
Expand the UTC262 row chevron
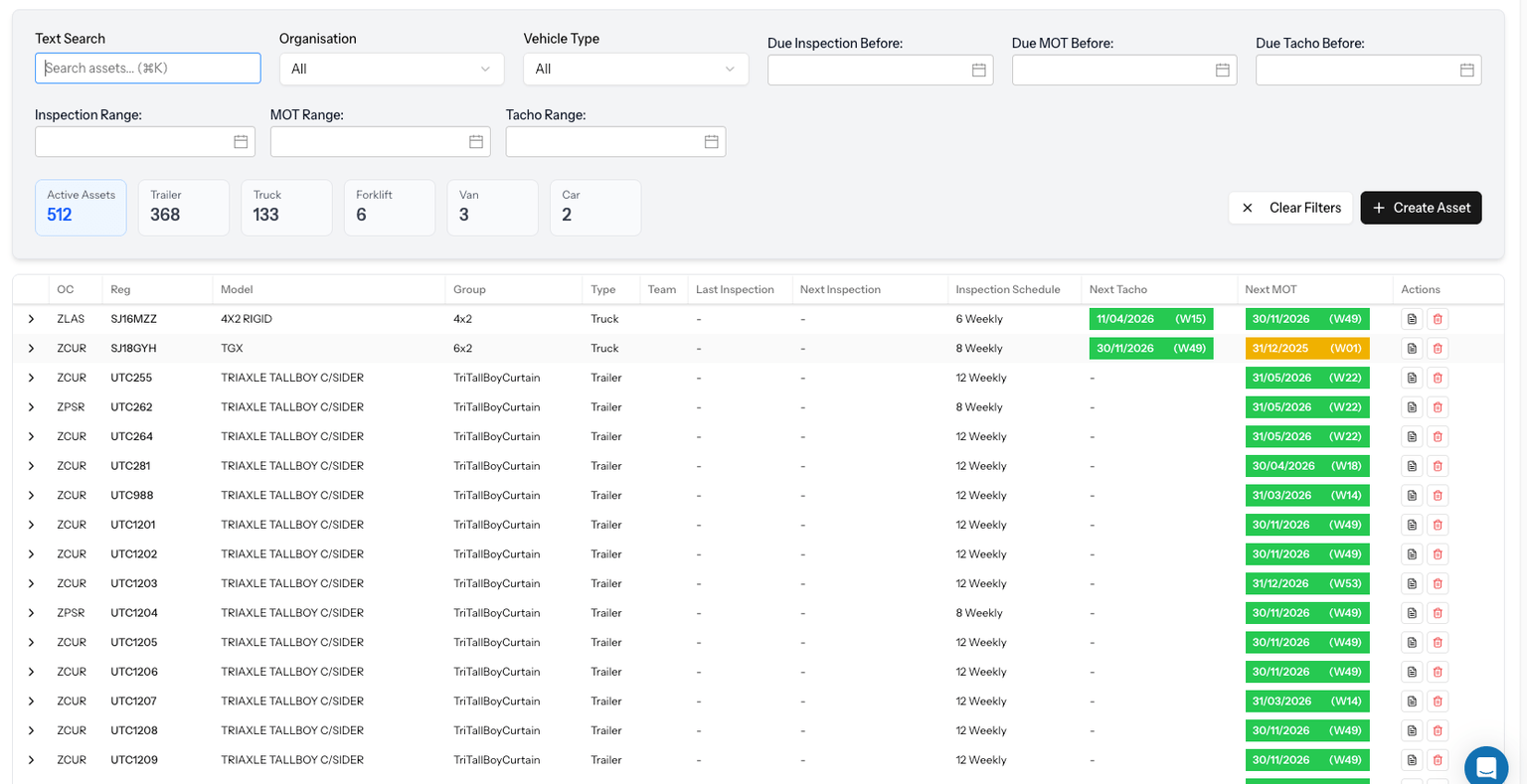(31, 407)
